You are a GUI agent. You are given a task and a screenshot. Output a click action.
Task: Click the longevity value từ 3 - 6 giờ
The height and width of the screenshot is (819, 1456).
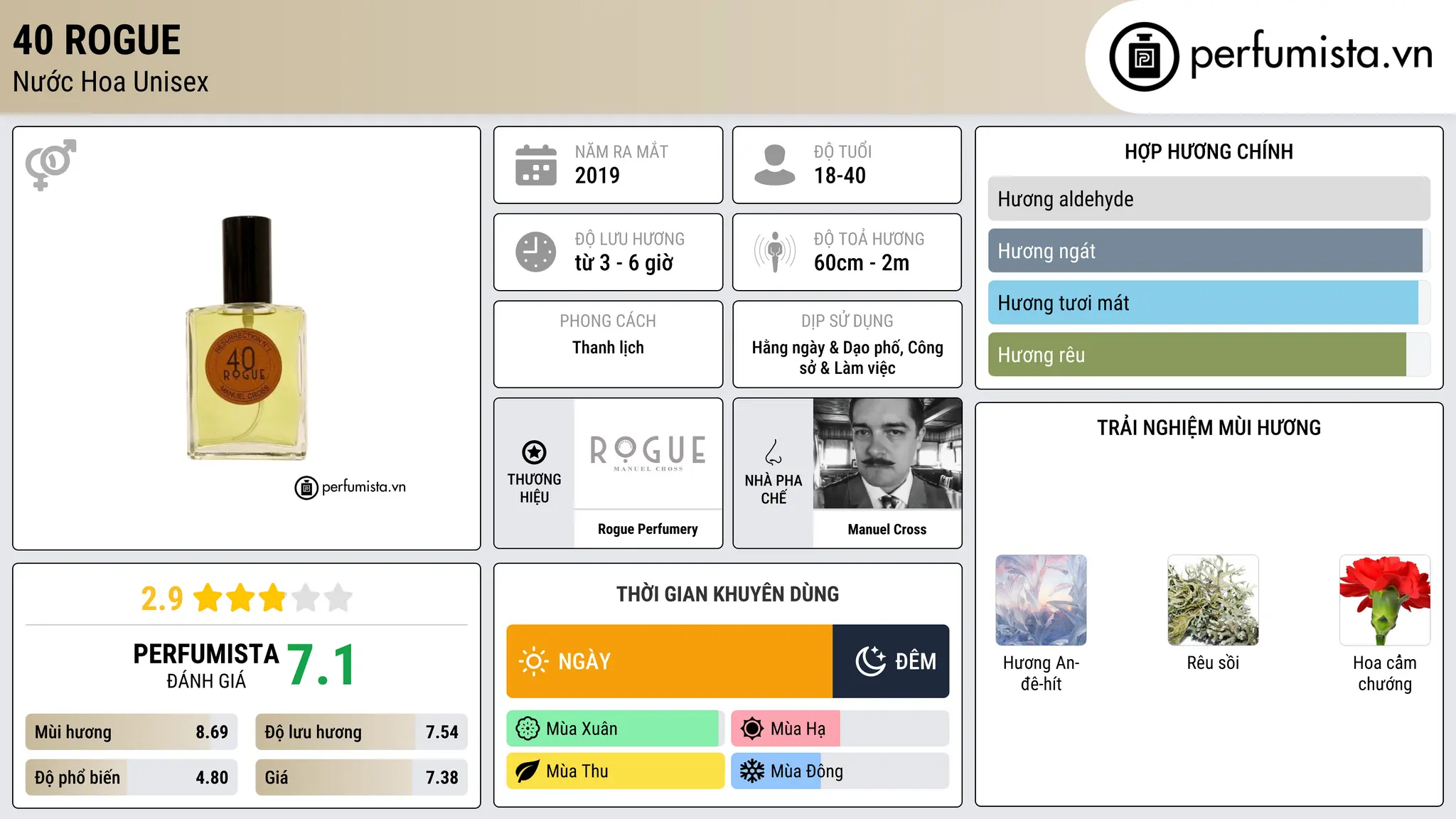coord(623,263)
